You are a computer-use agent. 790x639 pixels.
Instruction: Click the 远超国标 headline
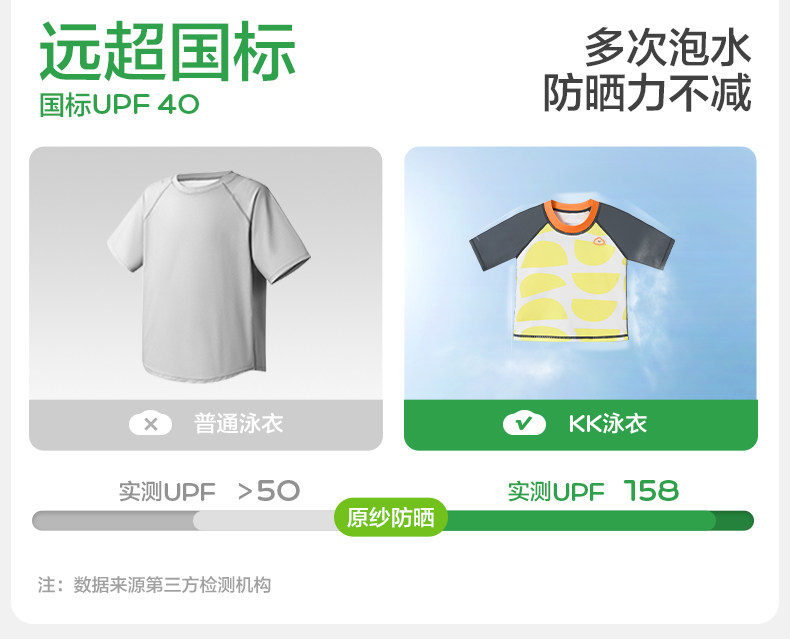(167, 51)
